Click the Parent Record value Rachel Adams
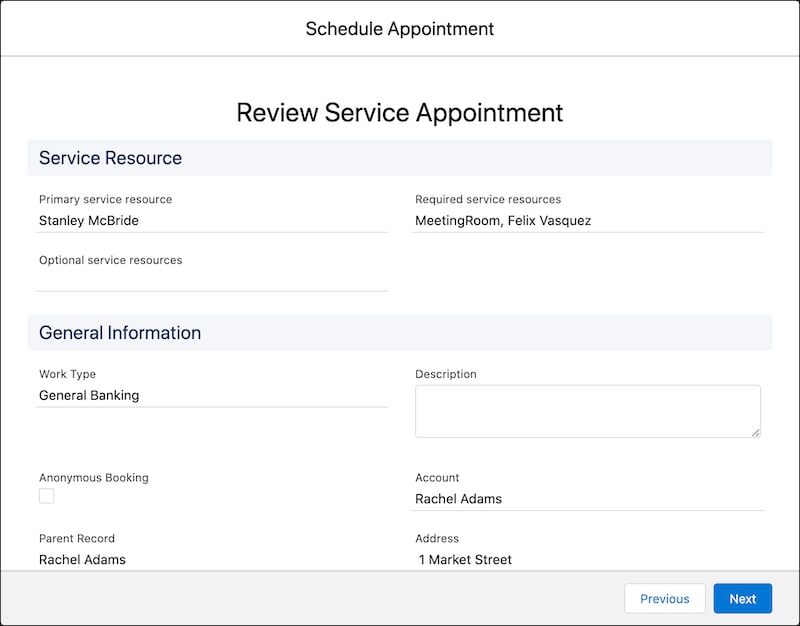Image resolution: width=800 pixels, height=626 pixels. pos(82,560)
